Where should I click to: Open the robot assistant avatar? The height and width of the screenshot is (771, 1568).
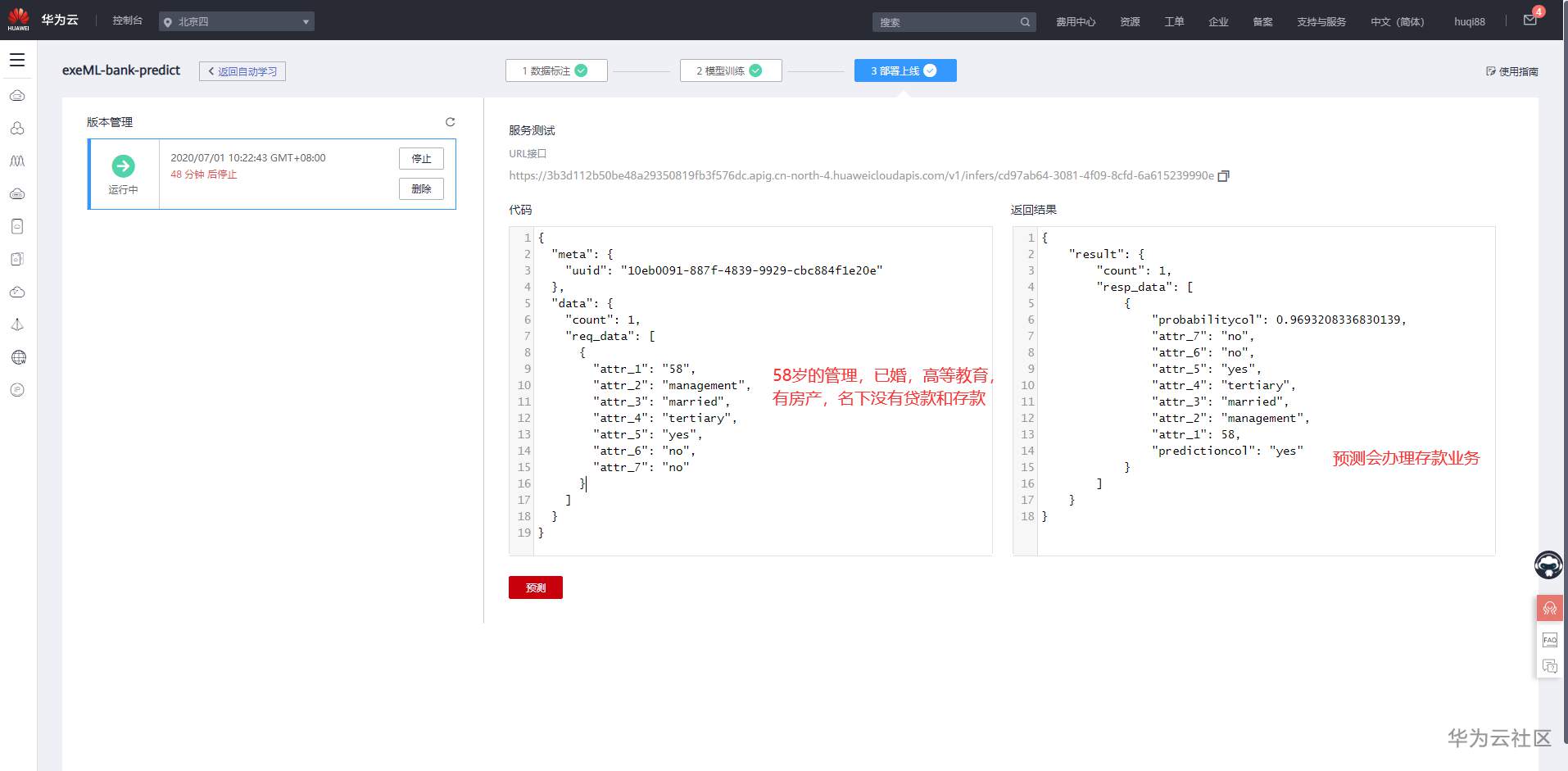1548,565
